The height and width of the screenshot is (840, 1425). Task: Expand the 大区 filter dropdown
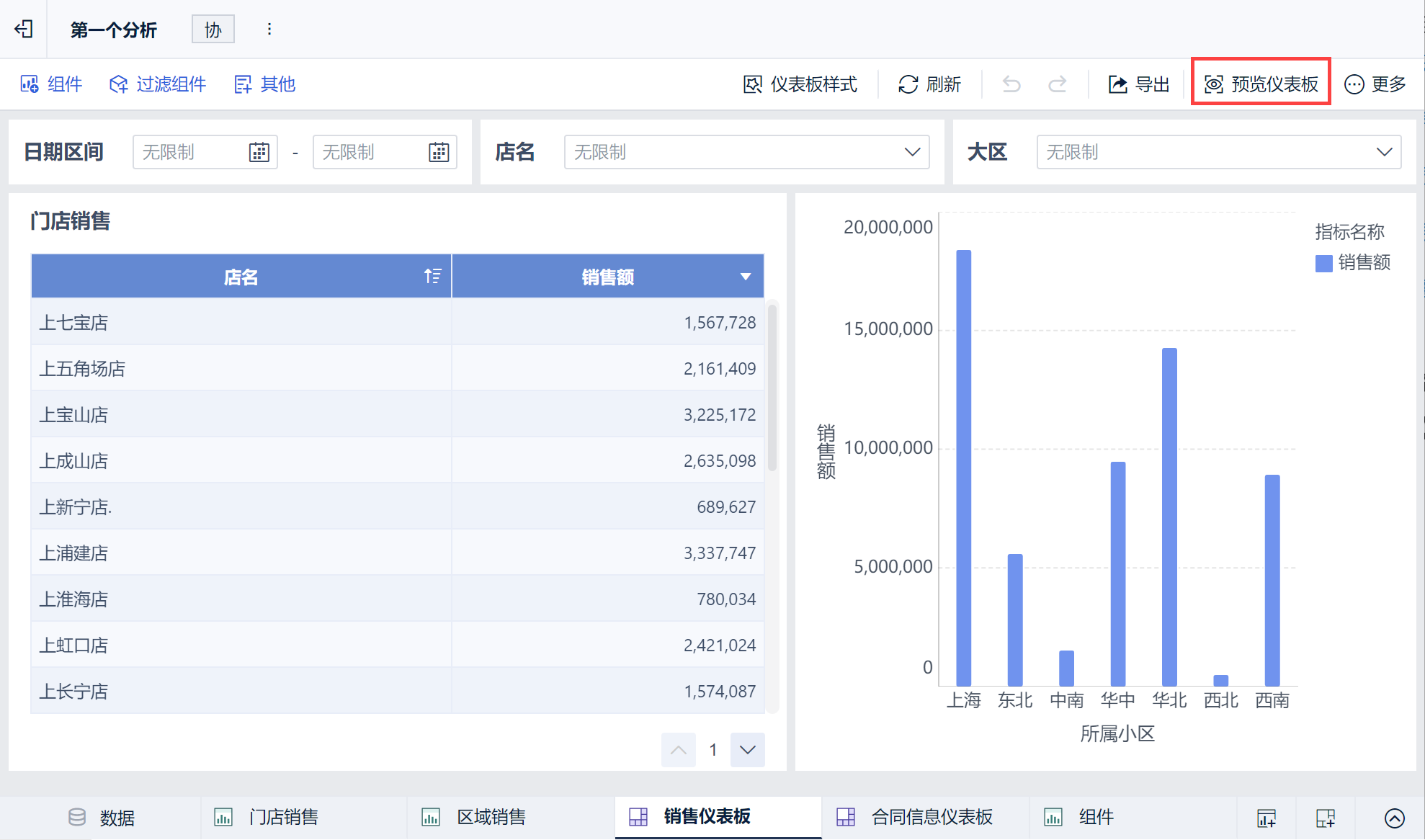(x=1384, y=152)
